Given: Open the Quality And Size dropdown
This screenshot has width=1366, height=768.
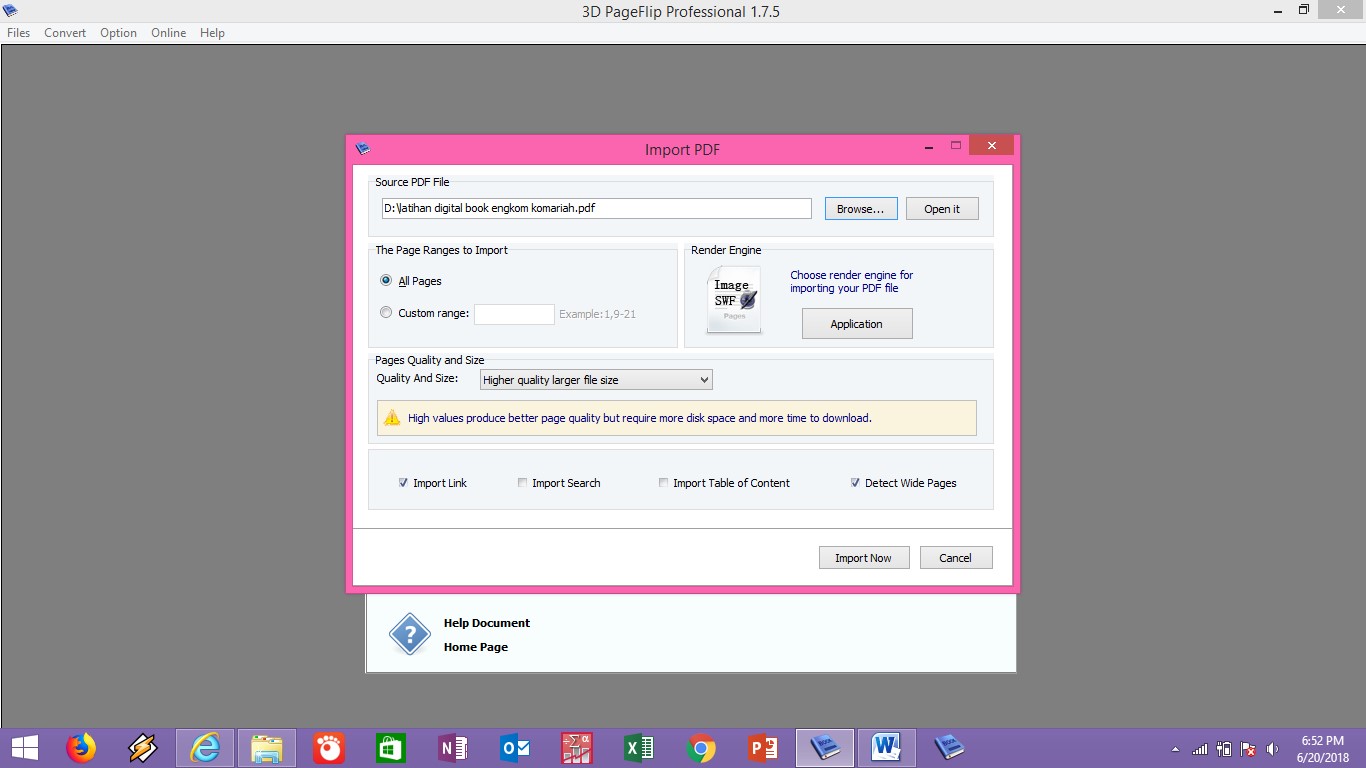Looking at the screenshot, I should [596, 380].
